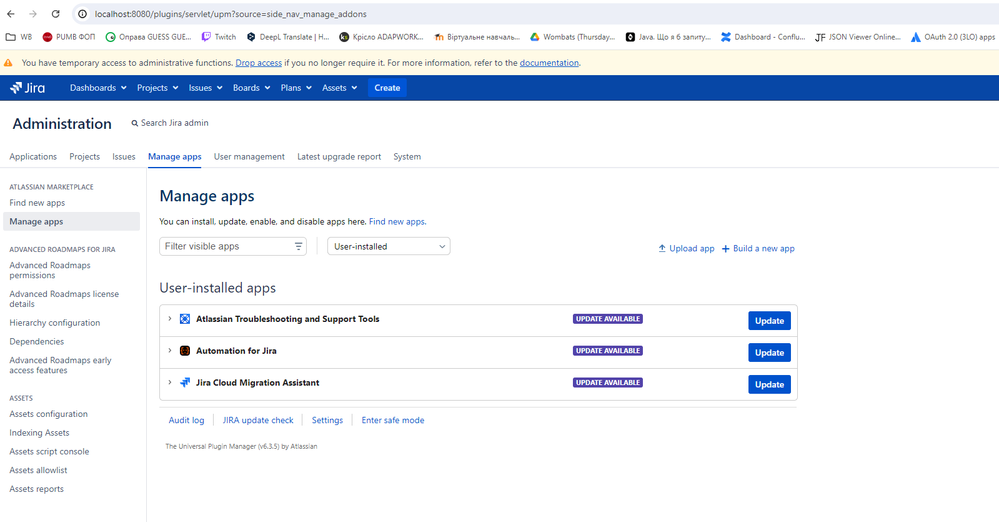The width and height of the screenshot is (999, 522).
Task: Open the Audit log link
Action: pyautogui.click(x=187, y=421)
